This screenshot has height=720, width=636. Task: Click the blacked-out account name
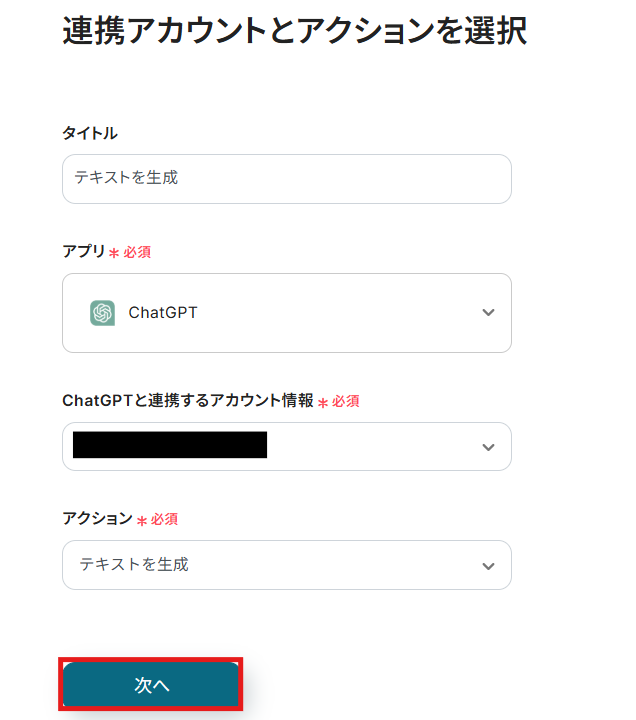(x=170, y=446)
